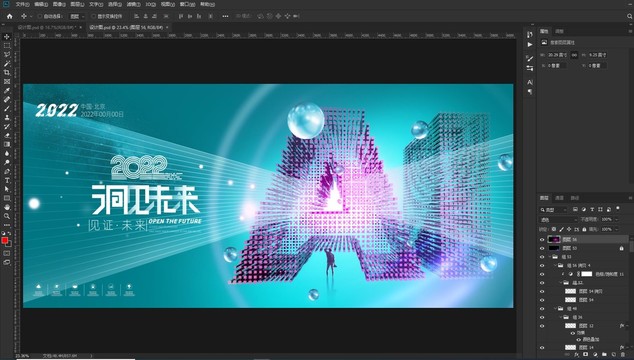Select the Move tool in the toolbox
Screen dimensions: 634x360
click(7, 37)
